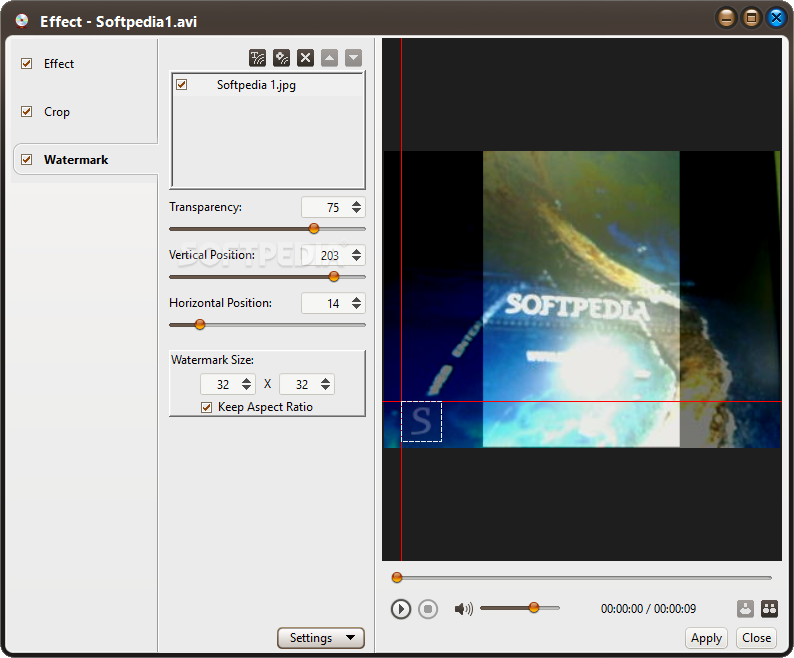Toggle the Effect checkbox
Viewport: 794px width, 658px height.
coord(27,64)
